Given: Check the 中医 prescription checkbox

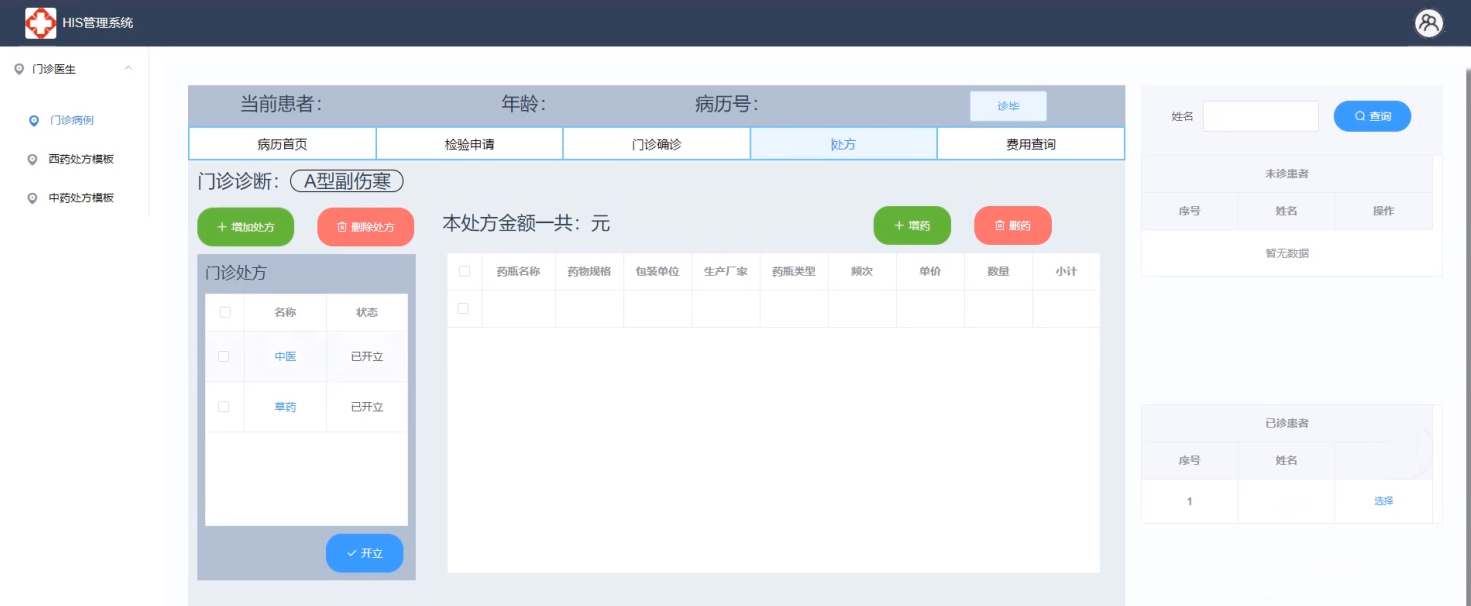Looking at the screenshot, I should 224,356.
